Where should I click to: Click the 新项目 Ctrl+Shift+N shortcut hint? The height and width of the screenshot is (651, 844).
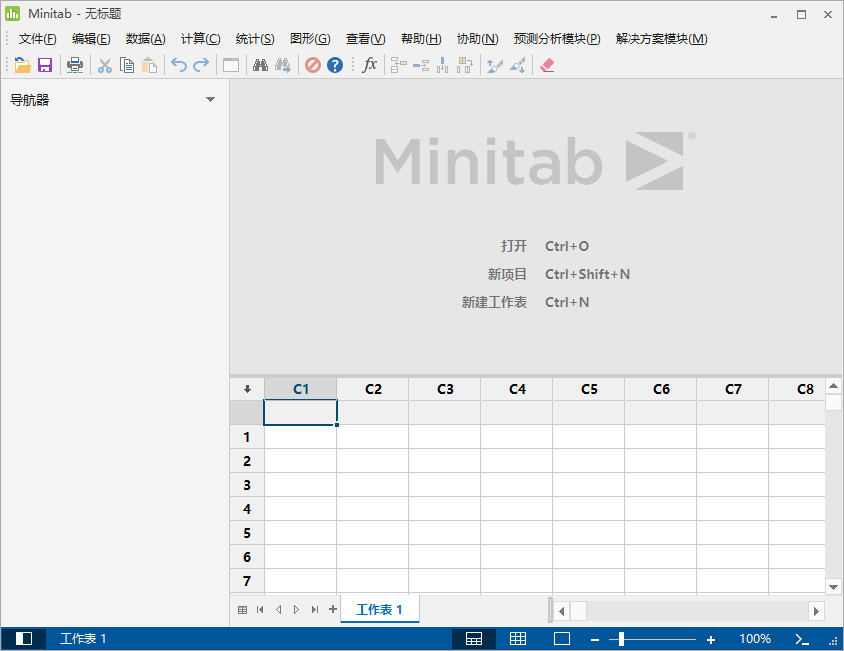point(559,274)
